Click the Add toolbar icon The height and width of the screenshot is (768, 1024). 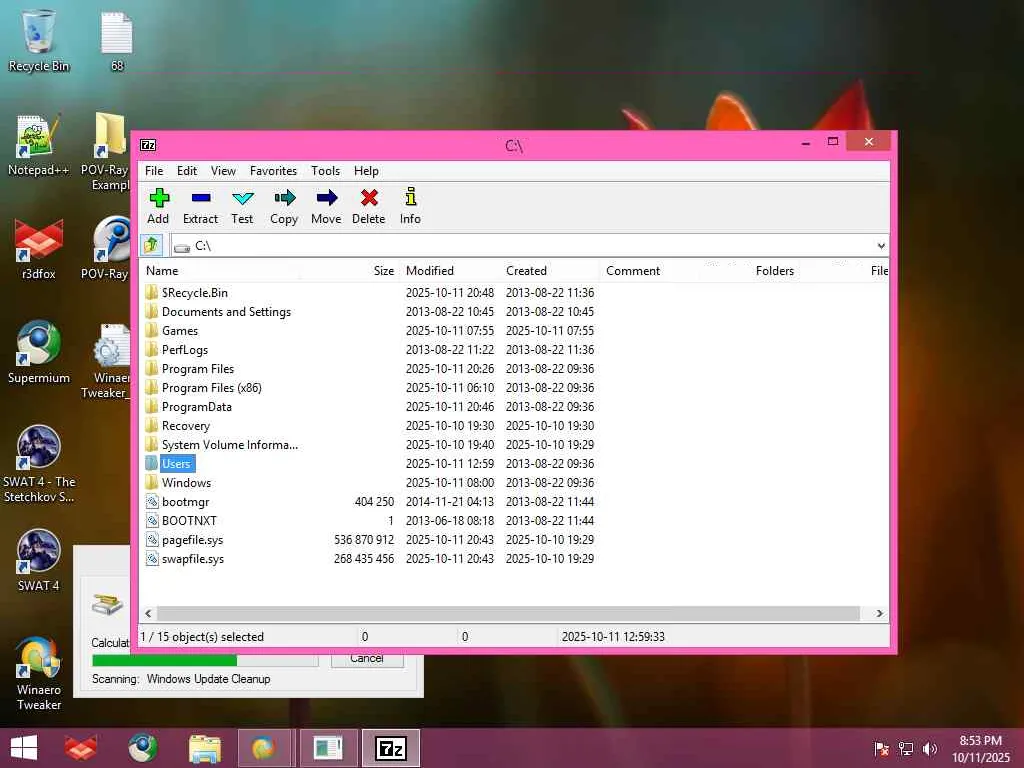pyautogui.click(x=159, y=197)
